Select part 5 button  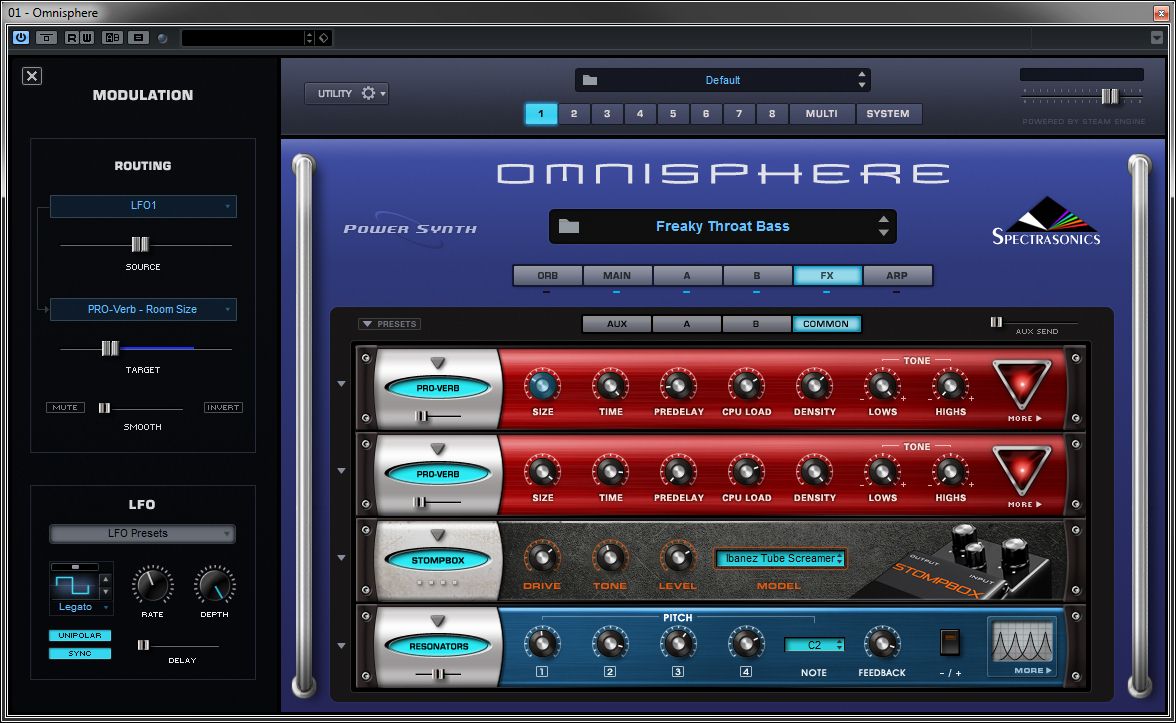(673, 113)
